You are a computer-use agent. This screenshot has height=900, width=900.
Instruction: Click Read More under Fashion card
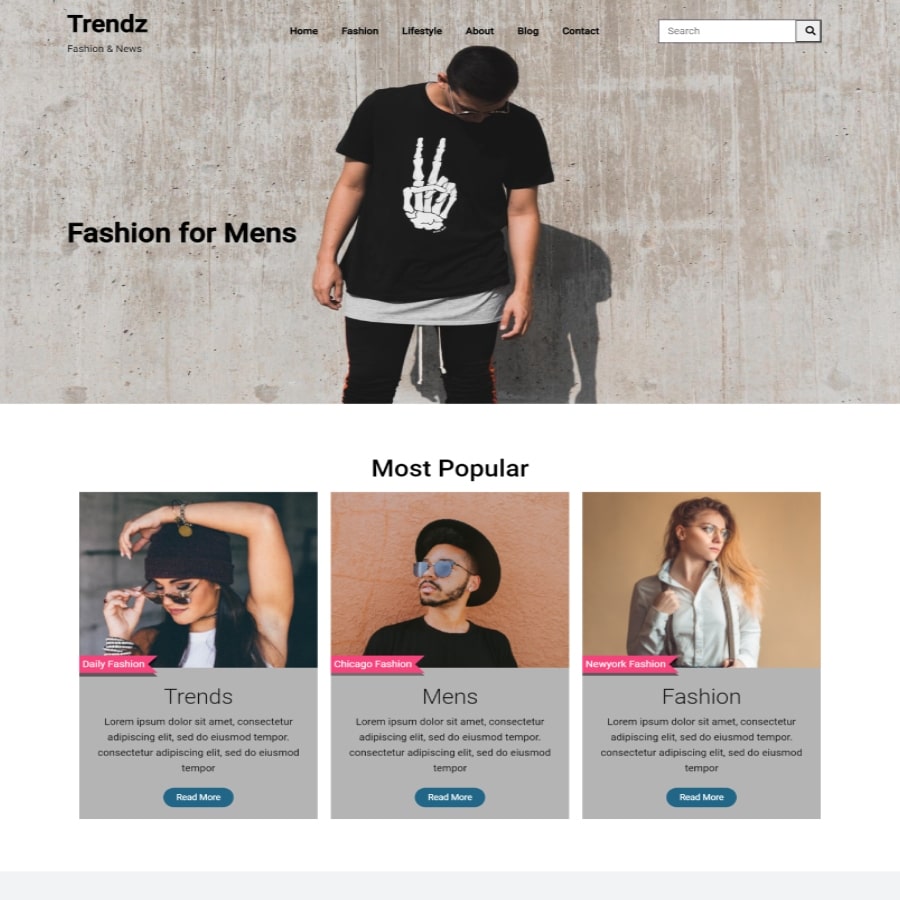coord(701,797)
